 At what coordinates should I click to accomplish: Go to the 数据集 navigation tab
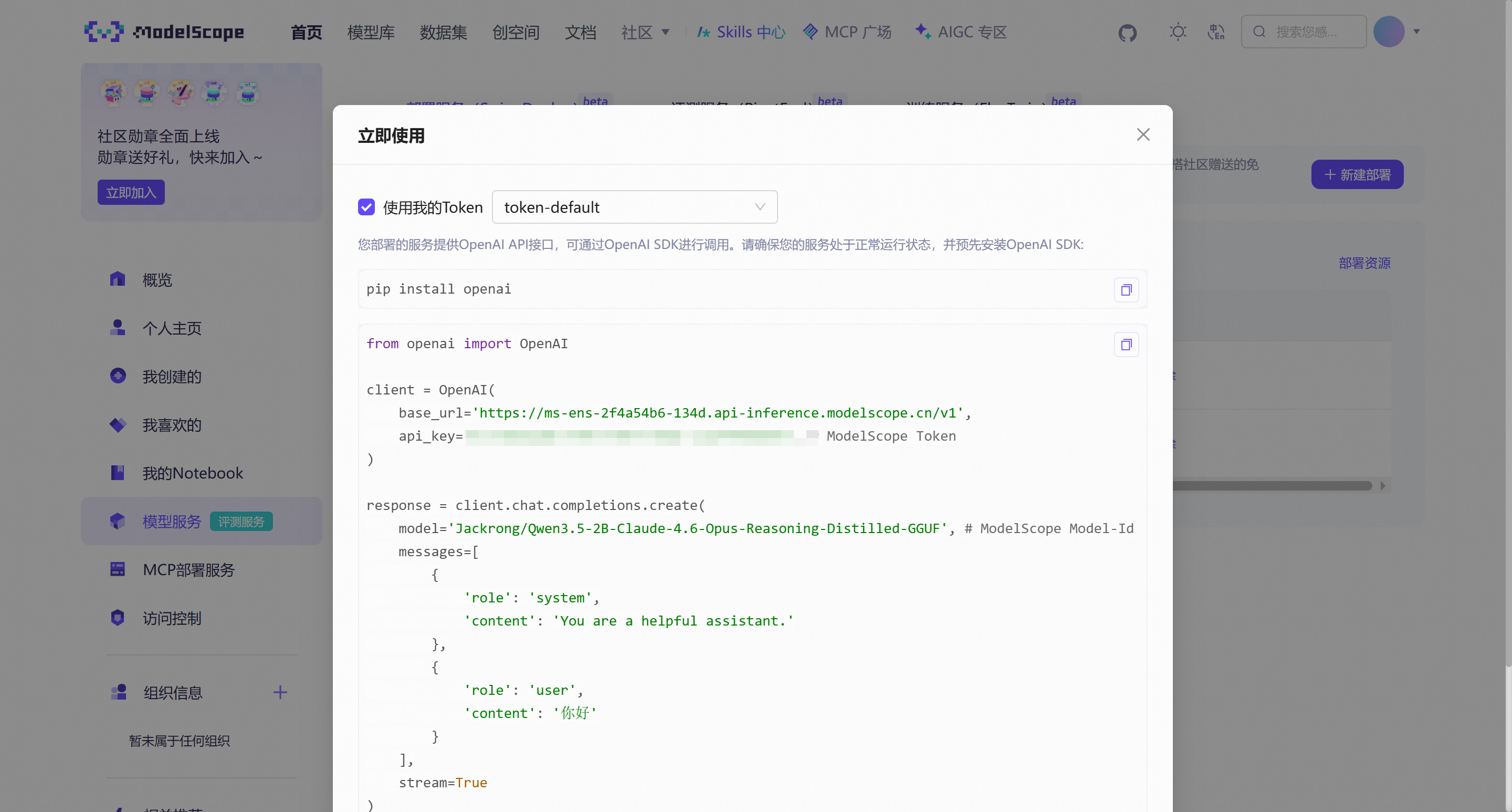(443, 32)
